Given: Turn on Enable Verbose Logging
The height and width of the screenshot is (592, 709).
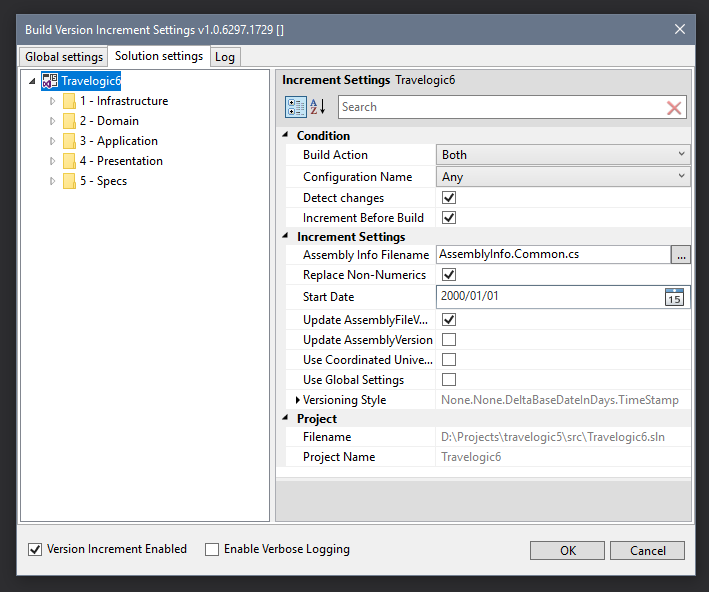Looking at the screenshot, I should (x=212, y=549).
